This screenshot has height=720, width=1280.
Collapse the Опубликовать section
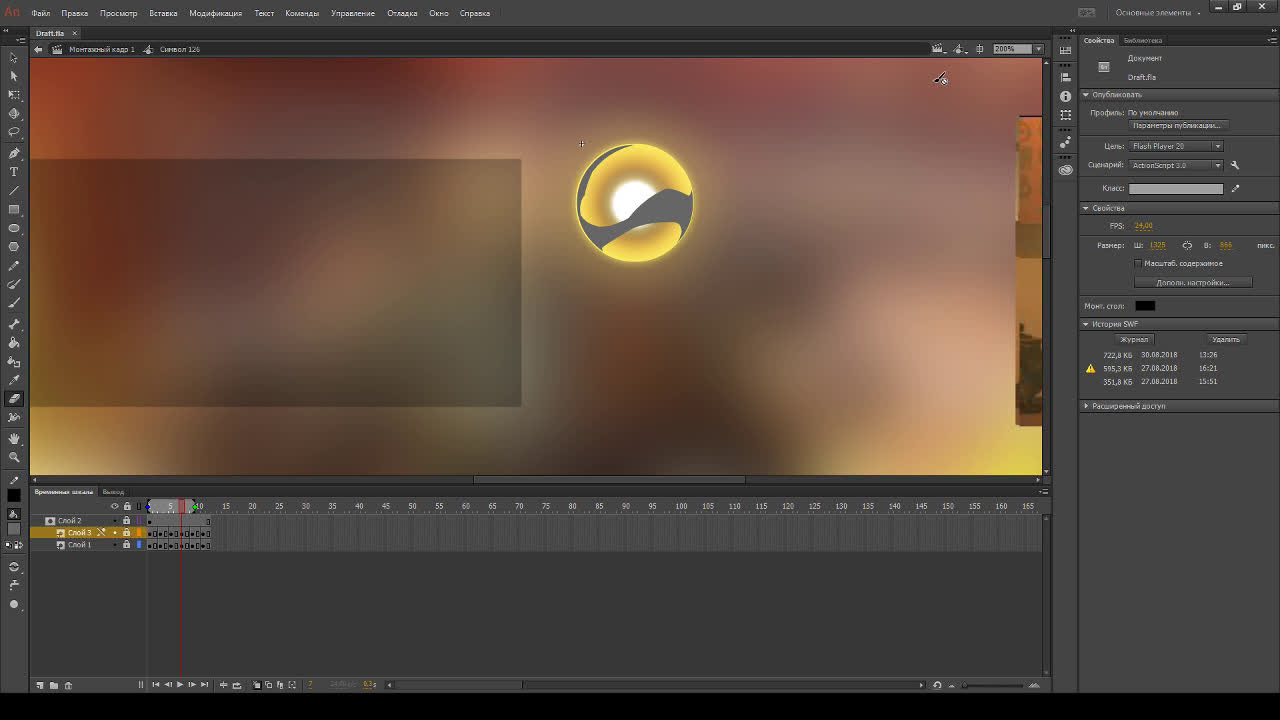click(1086, 95)
